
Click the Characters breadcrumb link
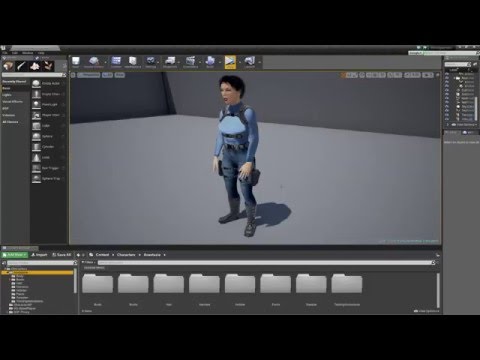click(x=126, y=255)
